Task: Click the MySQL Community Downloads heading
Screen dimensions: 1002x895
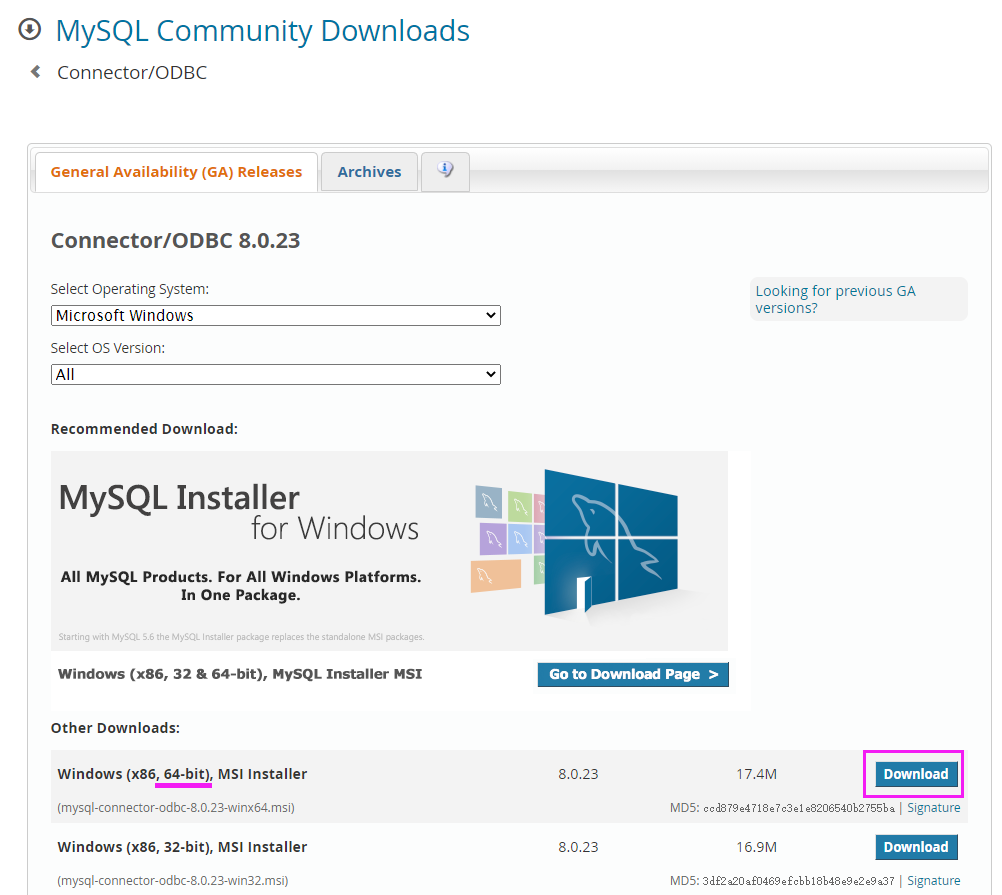Action: pyautogui.click(x=262, y=30)
